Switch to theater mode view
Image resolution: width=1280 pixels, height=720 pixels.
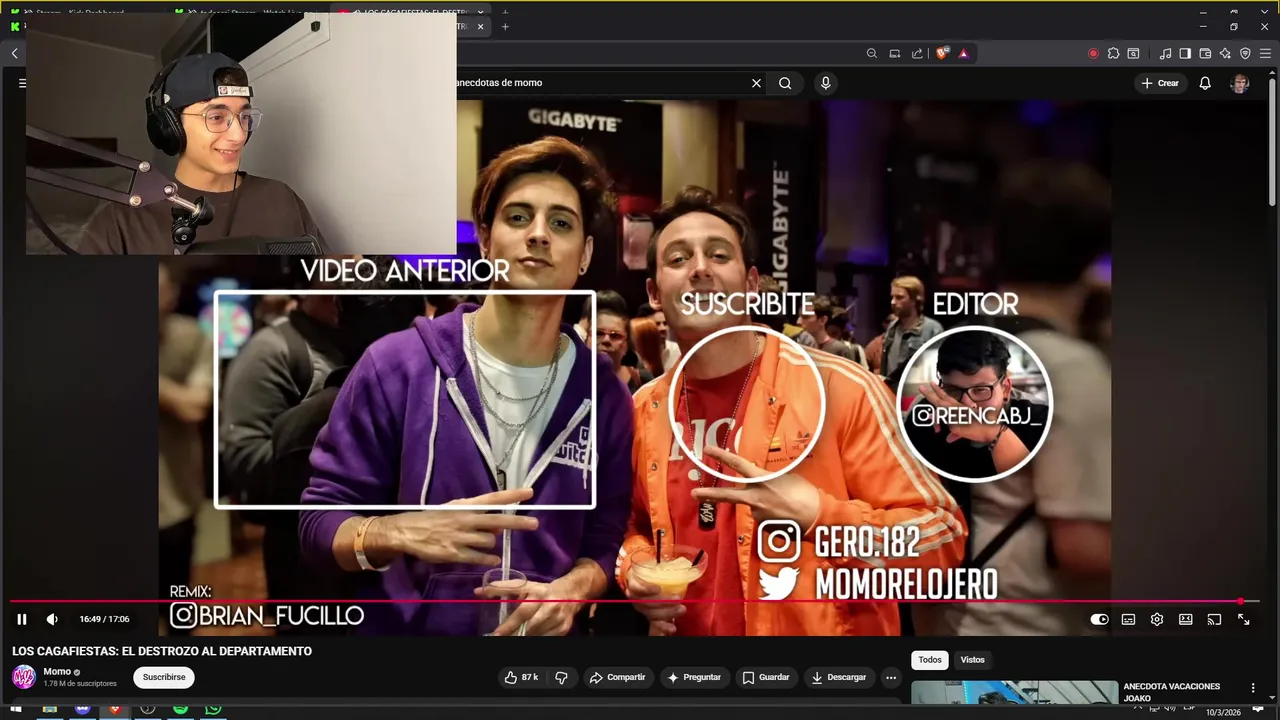coord(1186,619)
